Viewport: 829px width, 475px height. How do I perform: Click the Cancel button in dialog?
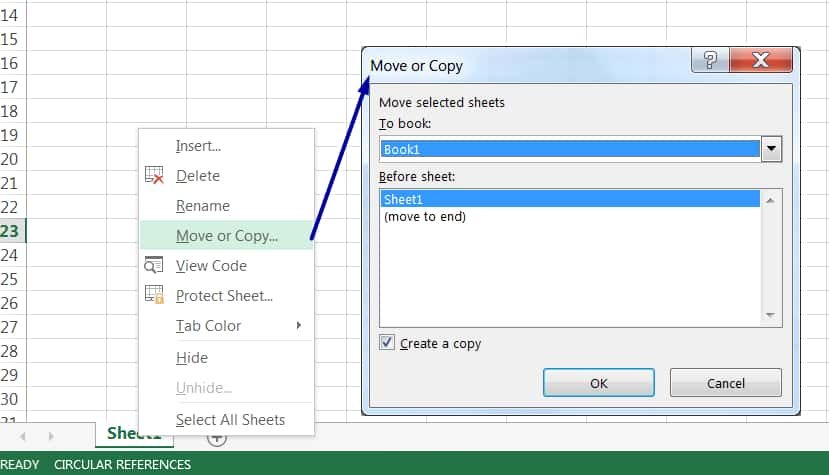tap(725, 383)
